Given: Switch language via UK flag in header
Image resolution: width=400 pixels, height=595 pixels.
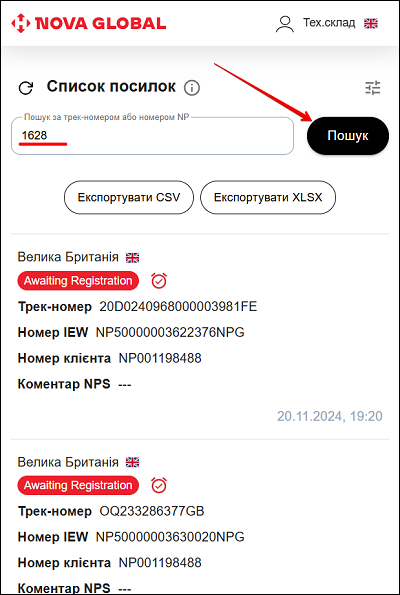Looking at the screenshot, I should click(371, 24).
